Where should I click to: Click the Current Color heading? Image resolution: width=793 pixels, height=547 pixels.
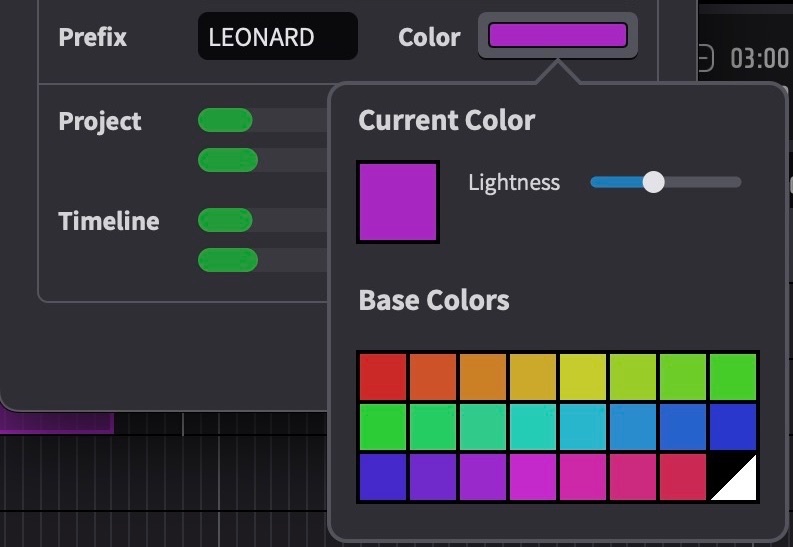point(447,120)
